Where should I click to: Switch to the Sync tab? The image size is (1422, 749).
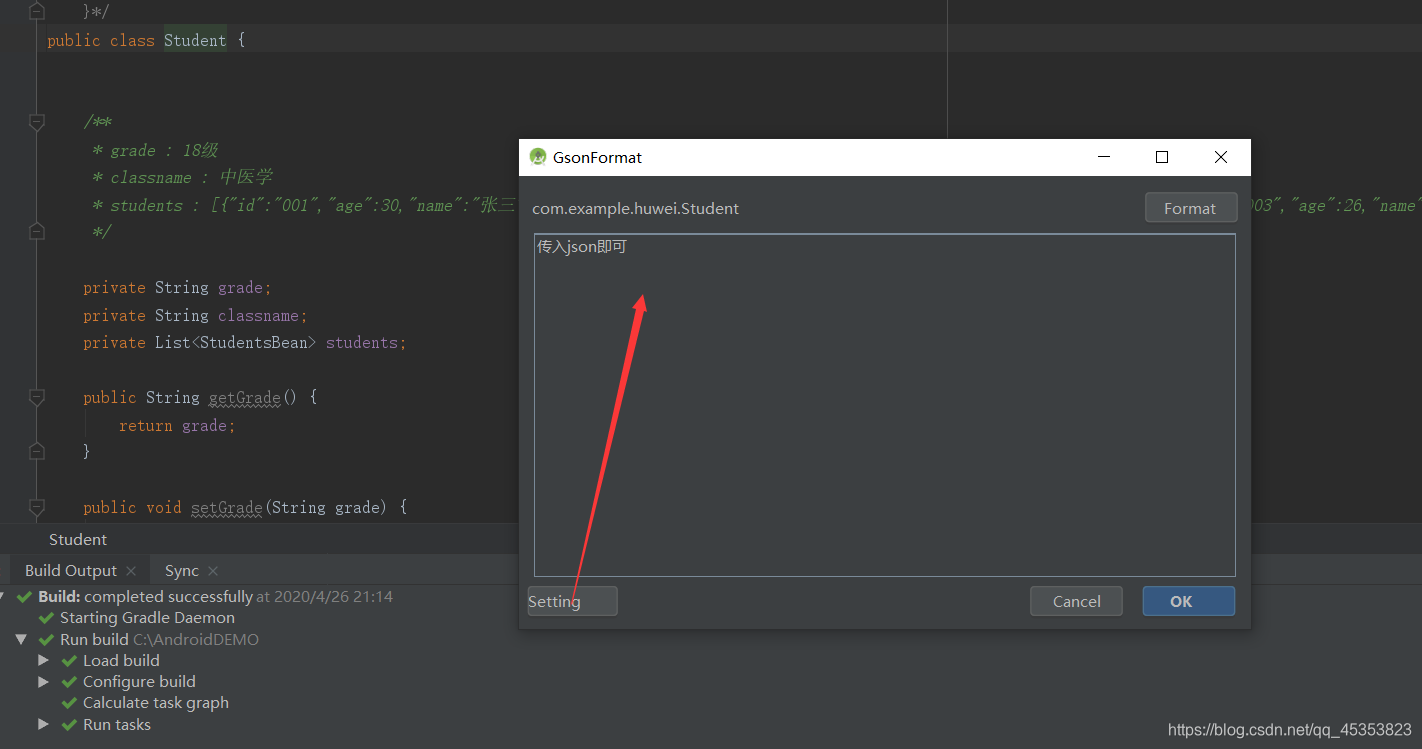pyautogui.click(x=182, y=570)
